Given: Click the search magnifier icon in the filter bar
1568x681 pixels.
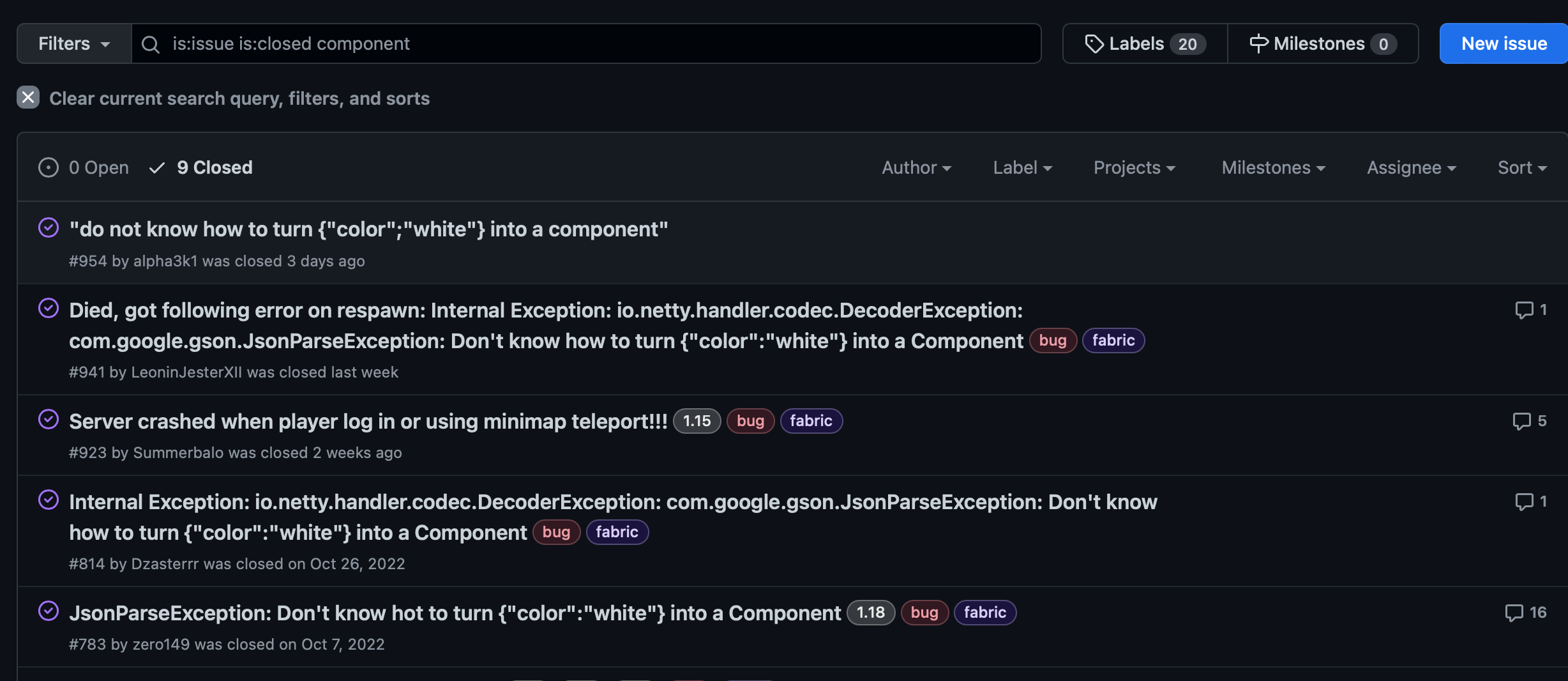Looking at the screenshot, I should [x=150, y=44].
